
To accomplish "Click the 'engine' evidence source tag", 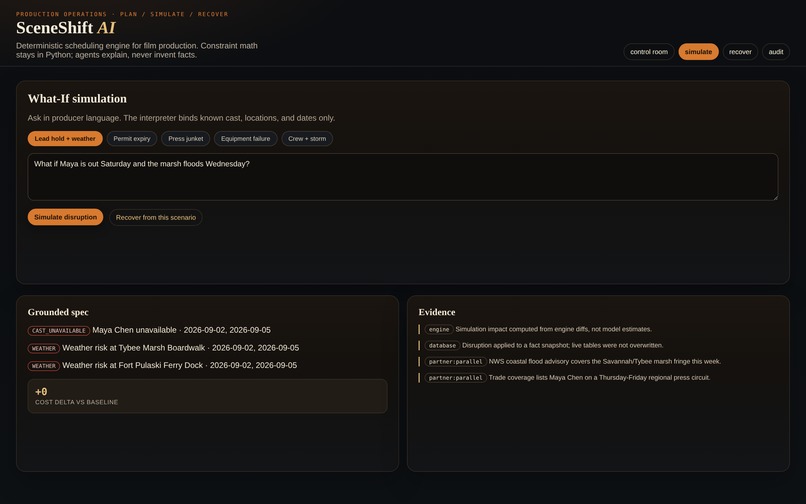I will (439, 330).
